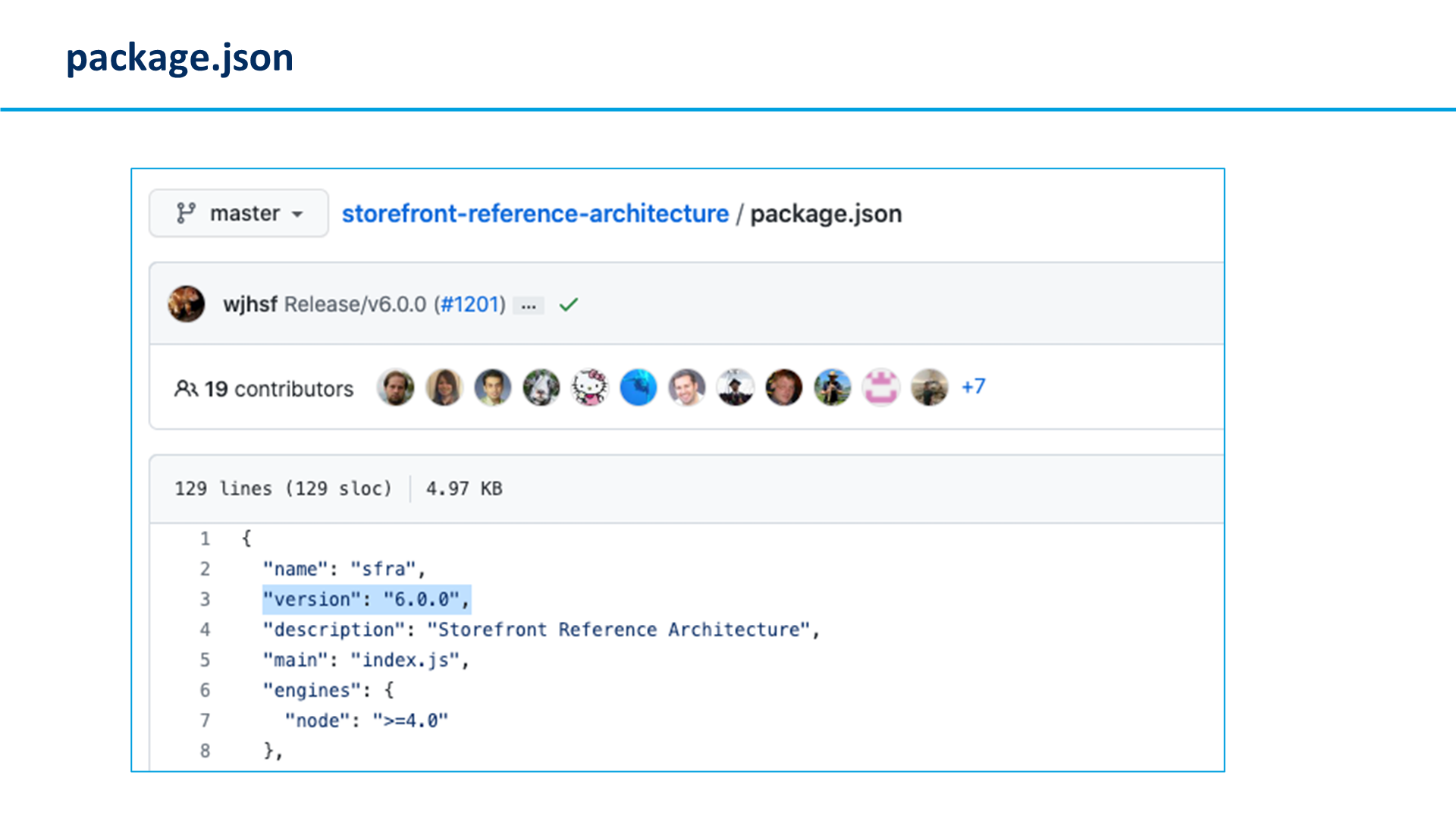1456x819 pixels.
Task: Click wjhsf's commit author avatar
Action: point(187,304)
